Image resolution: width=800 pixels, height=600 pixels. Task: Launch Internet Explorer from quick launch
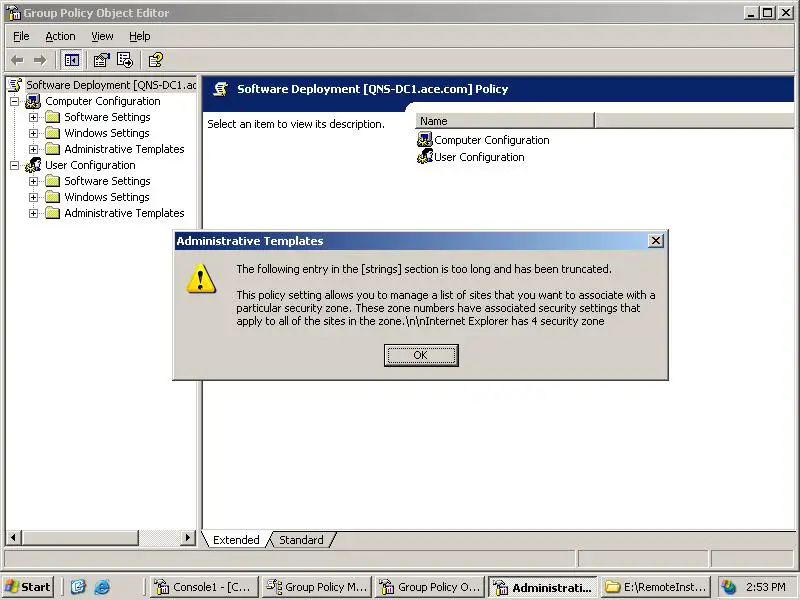click(101, 587)
